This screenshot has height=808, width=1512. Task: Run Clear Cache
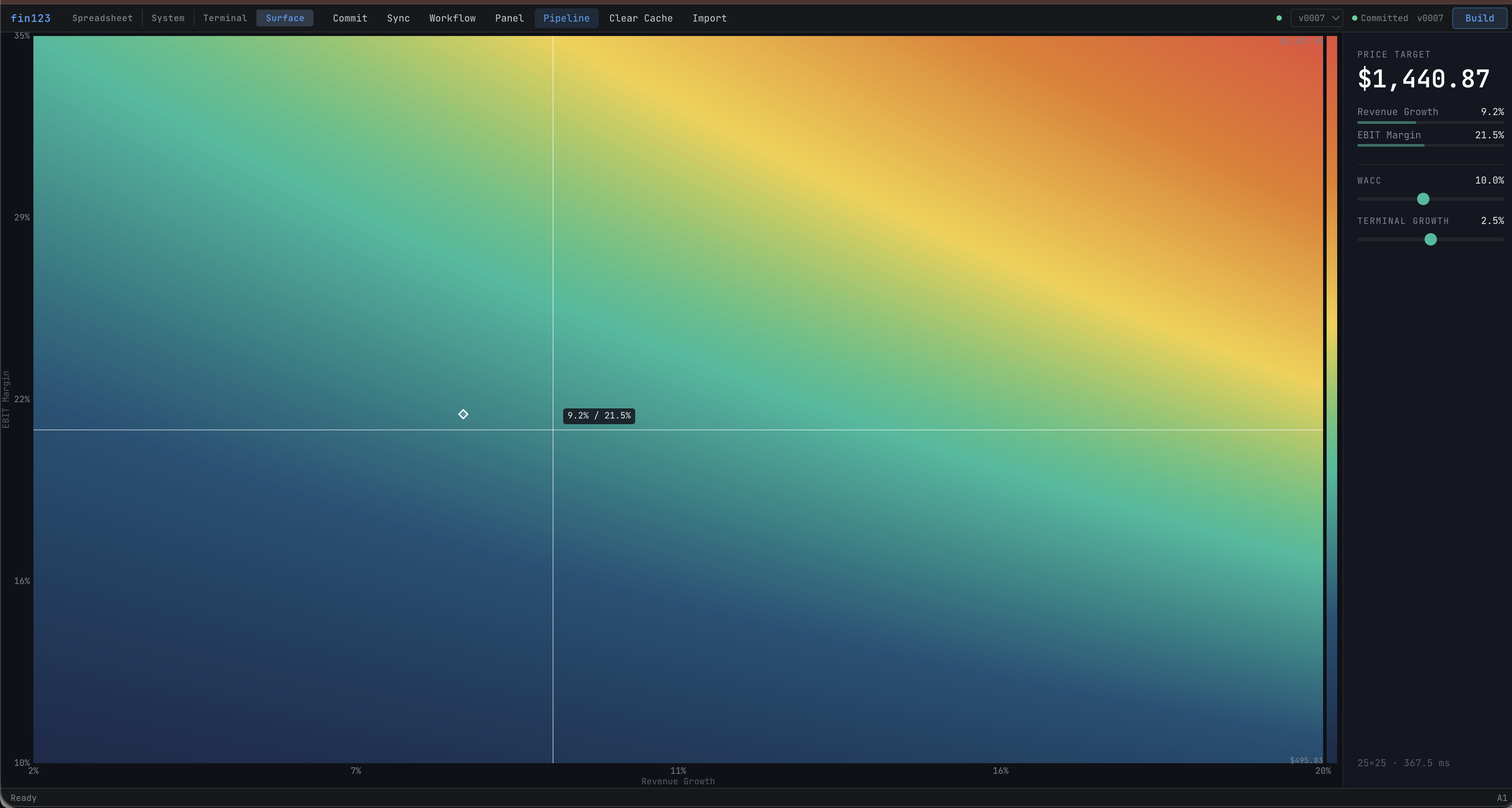(641, 18)
